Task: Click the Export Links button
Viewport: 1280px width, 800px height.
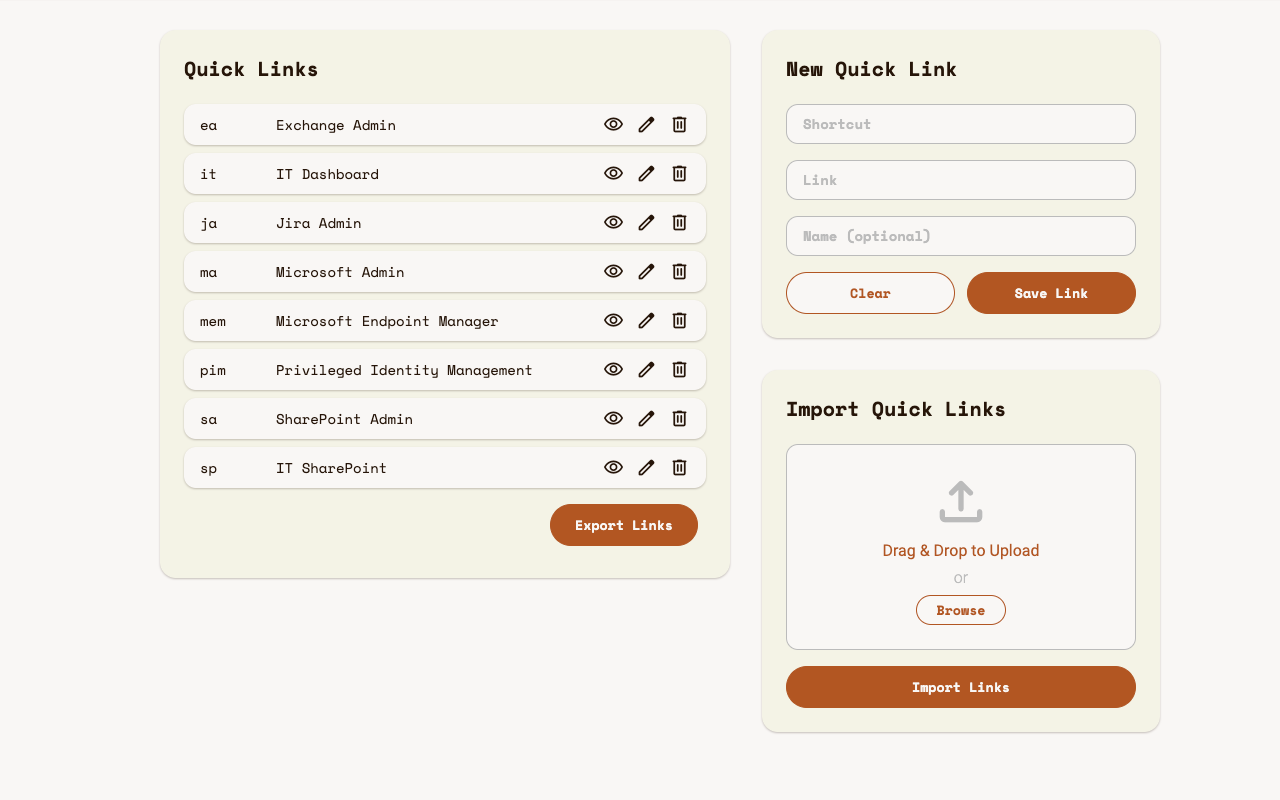Action: pyautogui.click(x=623, y=525)
